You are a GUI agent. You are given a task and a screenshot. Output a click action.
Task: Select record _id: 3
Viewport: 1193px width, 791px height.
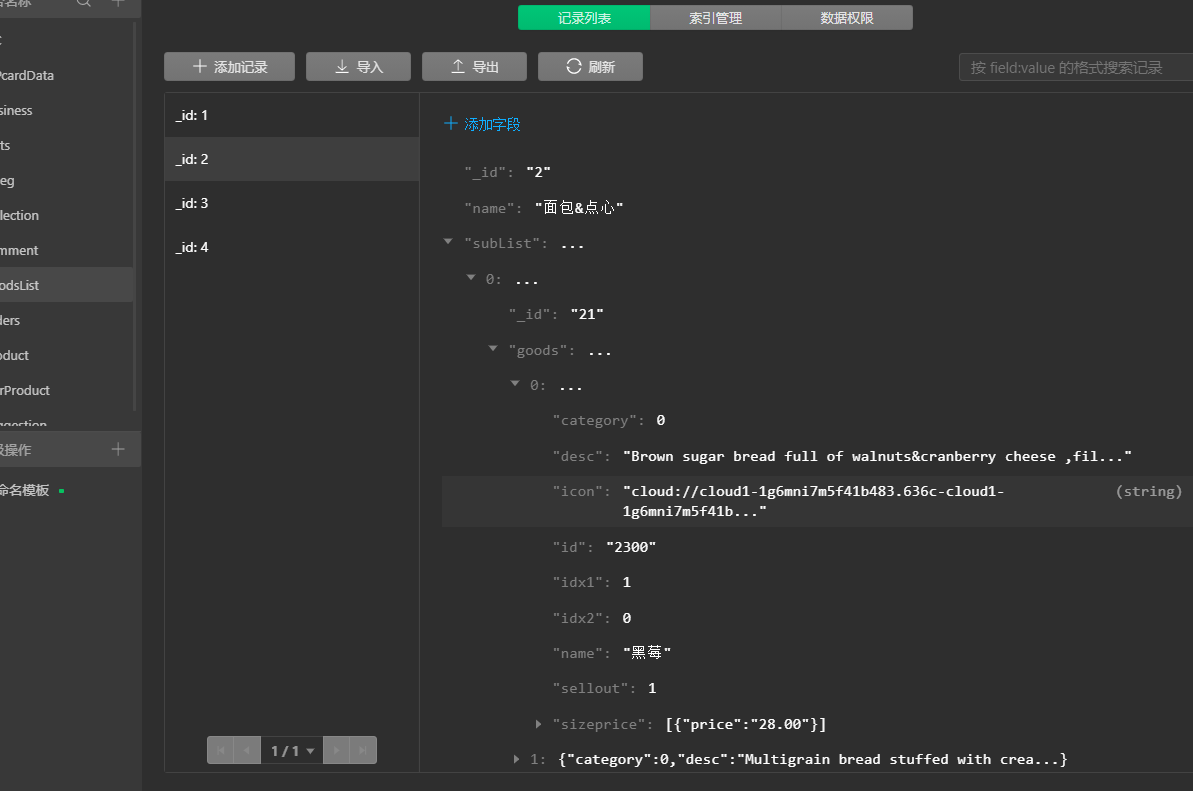click(x=291, y=203)
